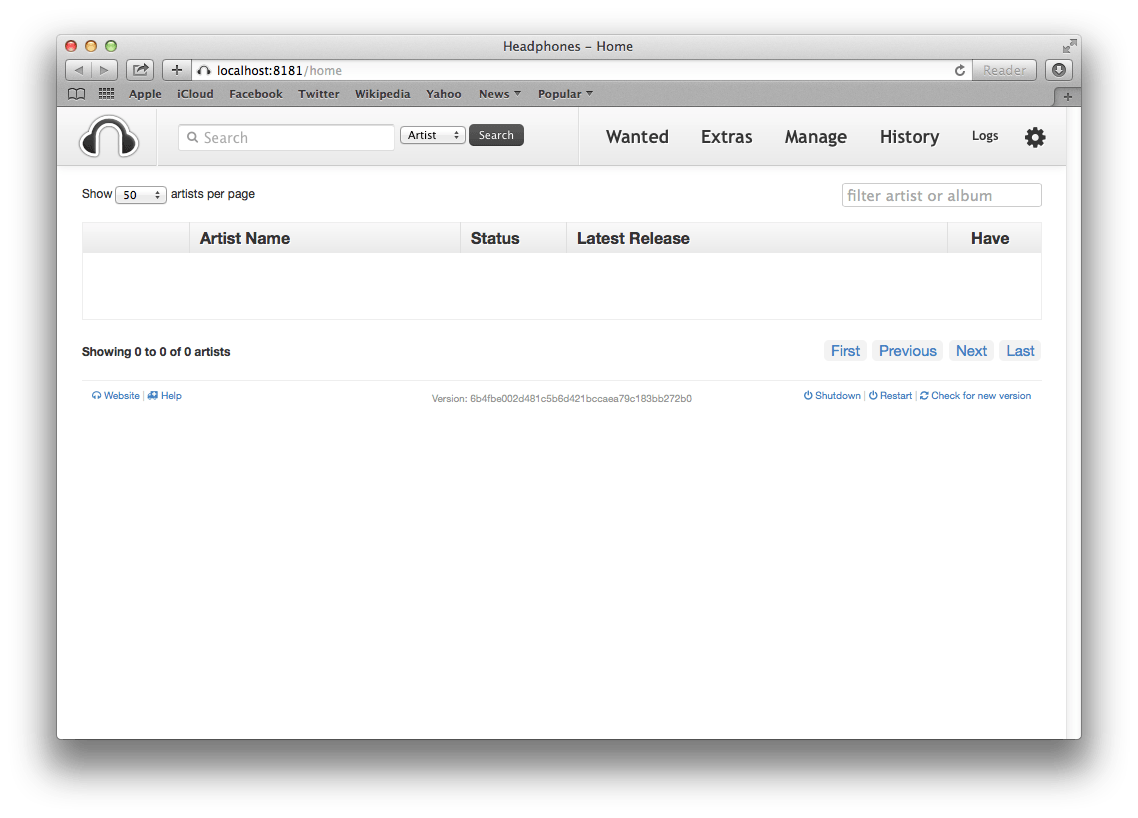Expand the News bookmarks folder
The height and width of the screenshot is (818, 1138).
click(x=499, y=94)
